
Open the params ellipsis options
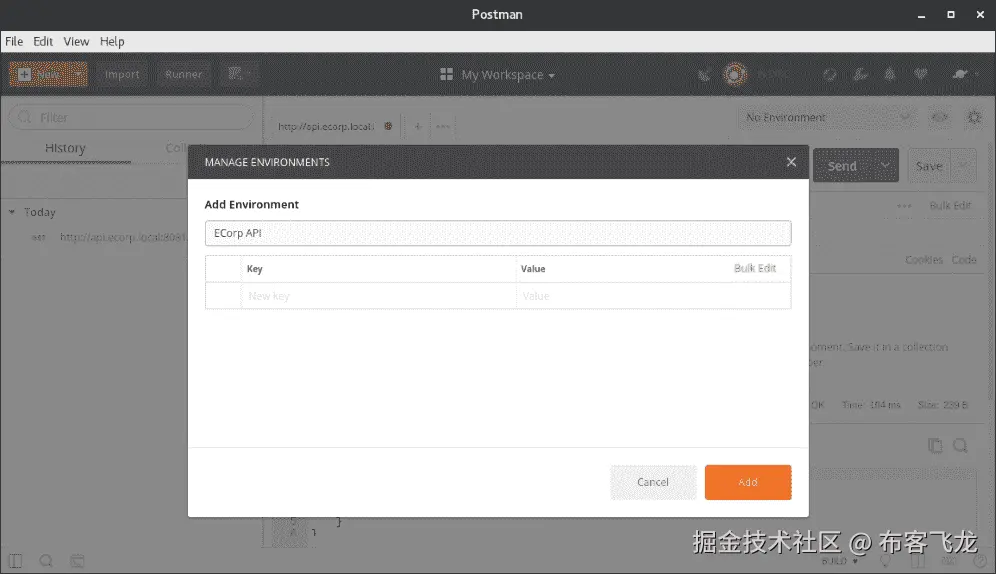pos(904,205)
